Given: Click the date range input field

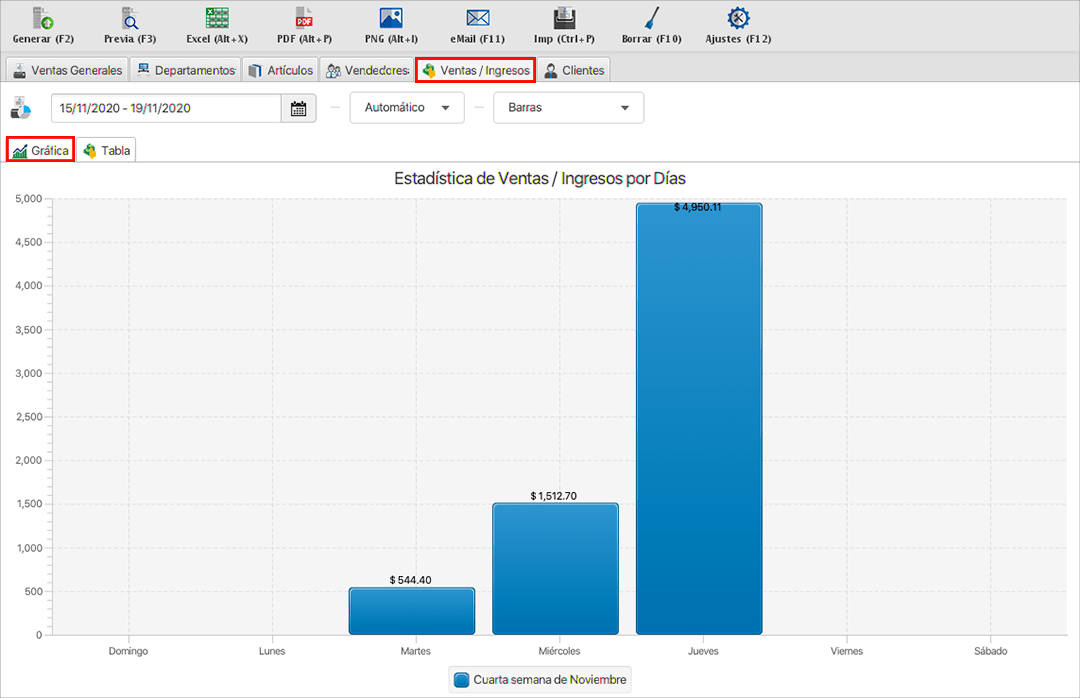Looking at the screenshot, I should coord(166,108).
